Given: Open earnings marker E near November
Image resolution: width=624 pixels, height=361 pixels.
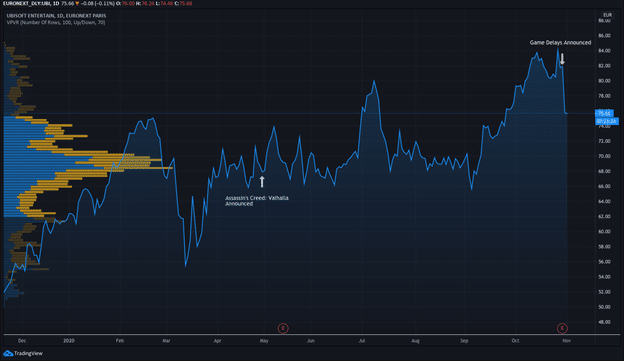Looking at the screenshot, I should [x=562, y=328].
